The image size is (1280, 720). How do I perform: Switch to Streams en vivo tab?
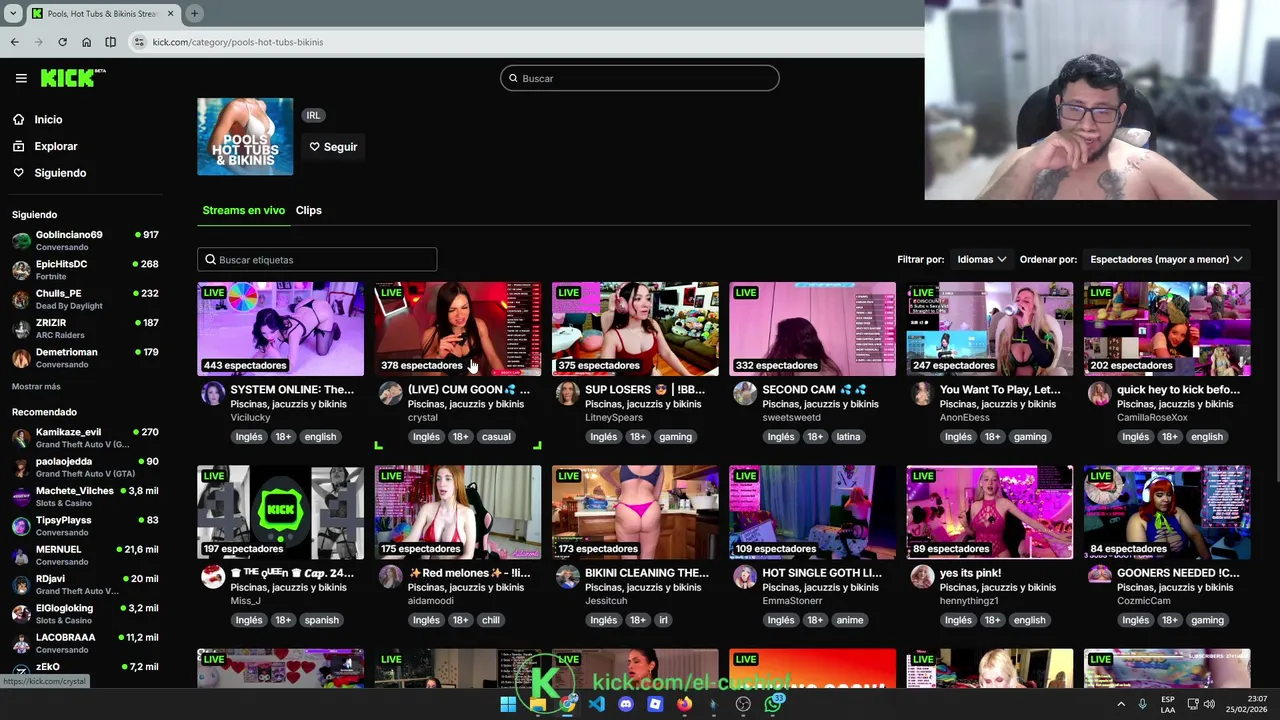[x=243, y=210]
